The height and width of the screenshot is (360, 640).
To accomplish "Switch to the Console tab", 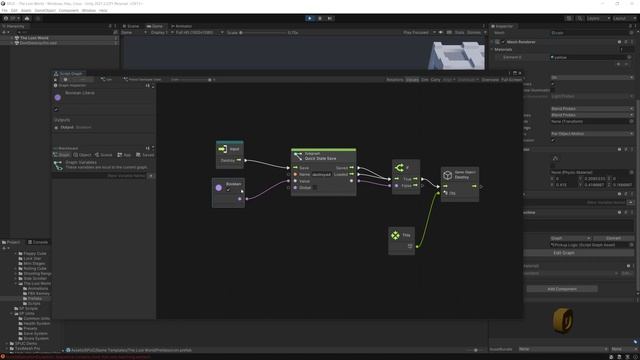I will pos(38,242).
